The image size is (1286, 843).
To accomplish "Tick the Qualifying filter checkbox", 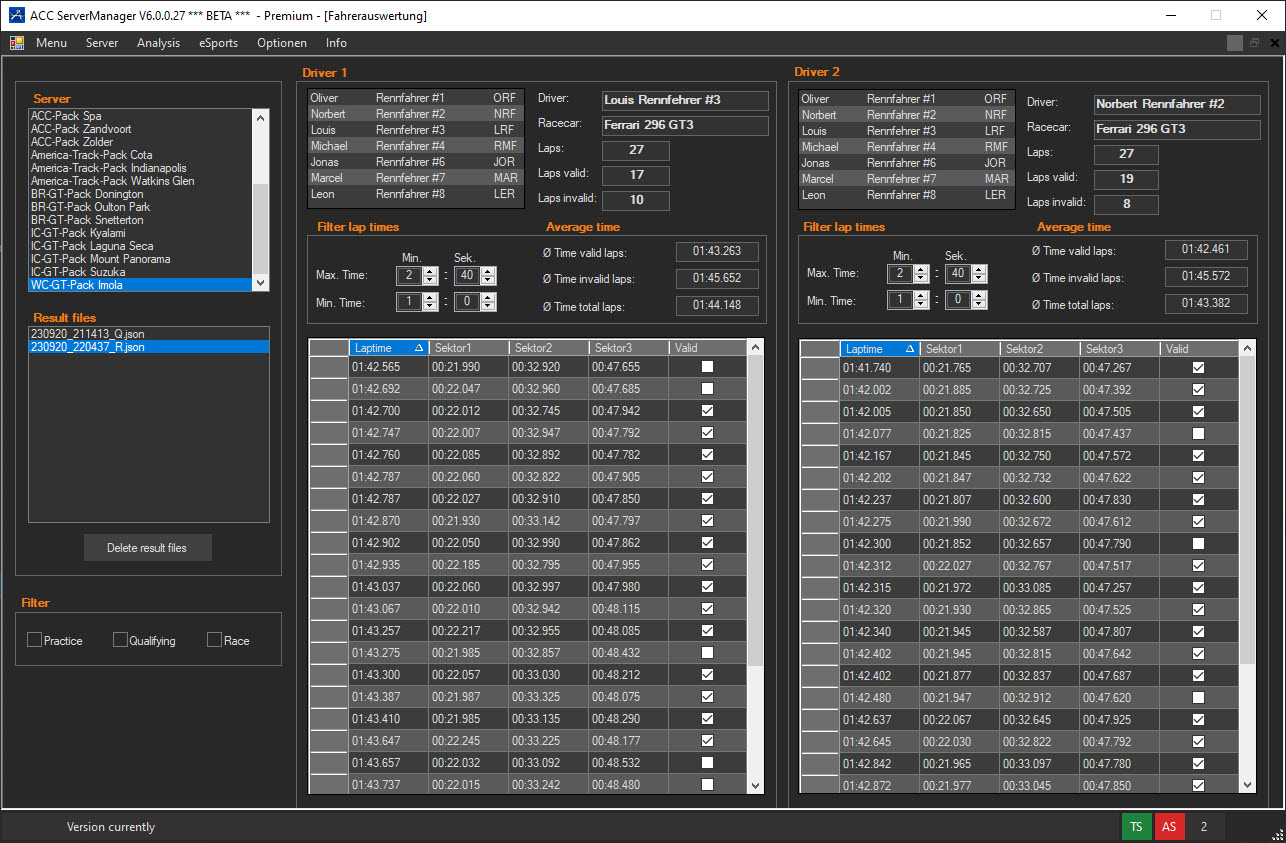I will click(120, 640).
